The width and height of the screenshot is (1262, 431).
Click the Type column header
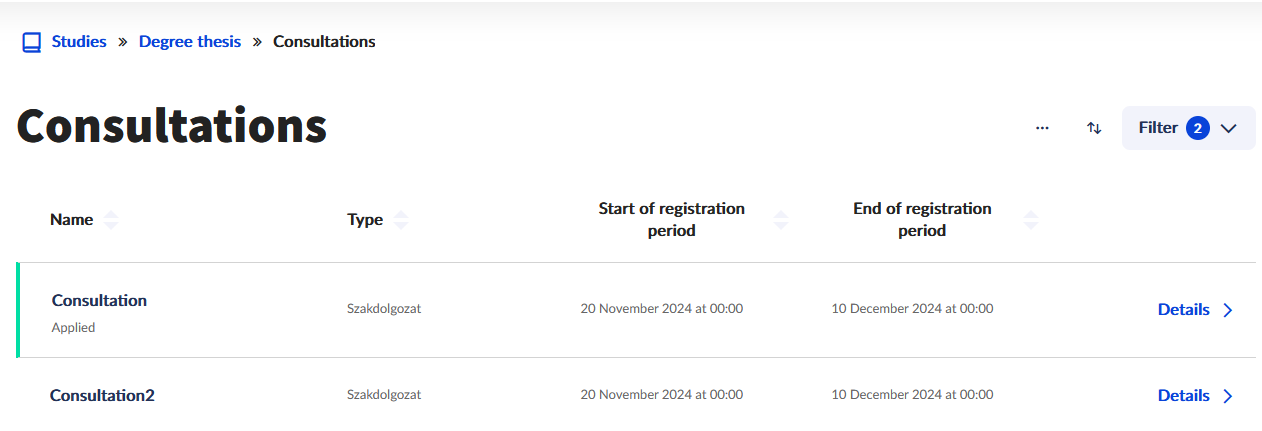point(365,220)
